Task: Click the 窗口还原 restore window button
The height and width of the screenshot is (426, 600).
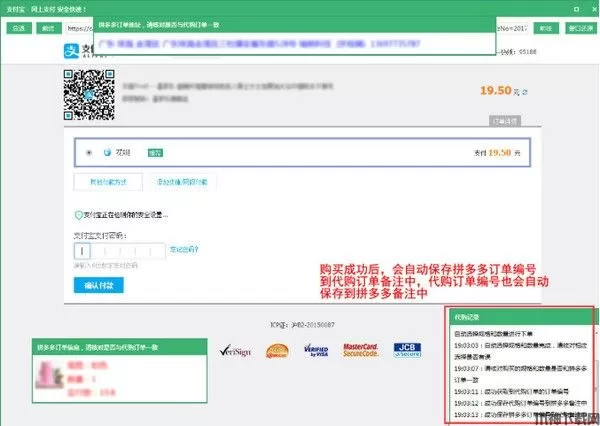Action: tap(581, 28)
